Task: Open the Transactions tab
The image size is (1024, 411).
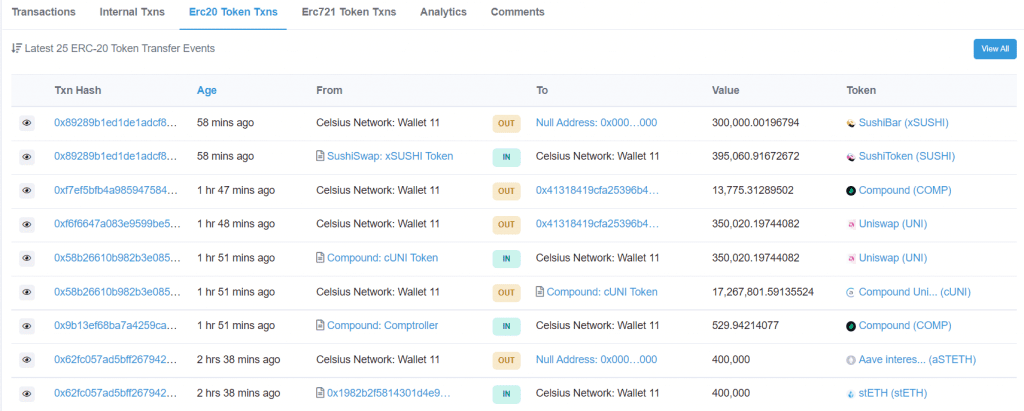Action: pyautogui.click(x=44, y=12)
